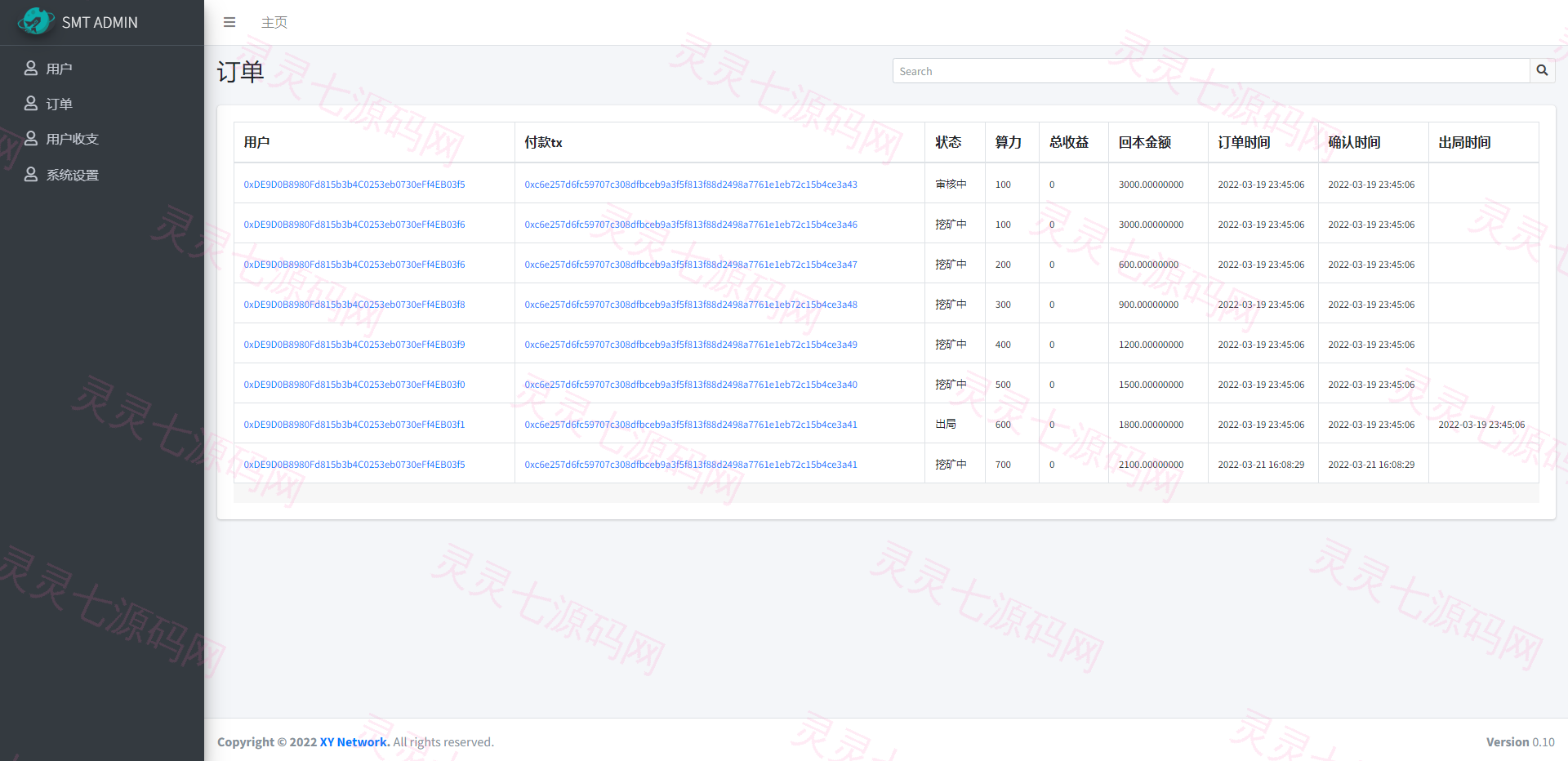Click the magnifier search button
1568x761 pixels.
click(x=1542, y=70)
